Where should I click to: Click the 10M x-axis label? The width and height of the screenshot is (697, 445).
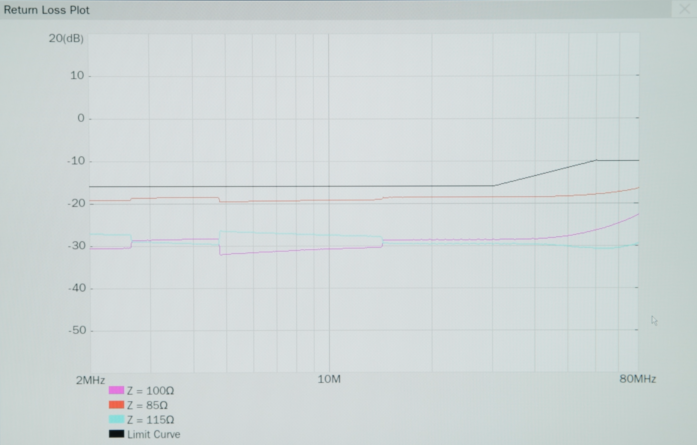(329, 380)
